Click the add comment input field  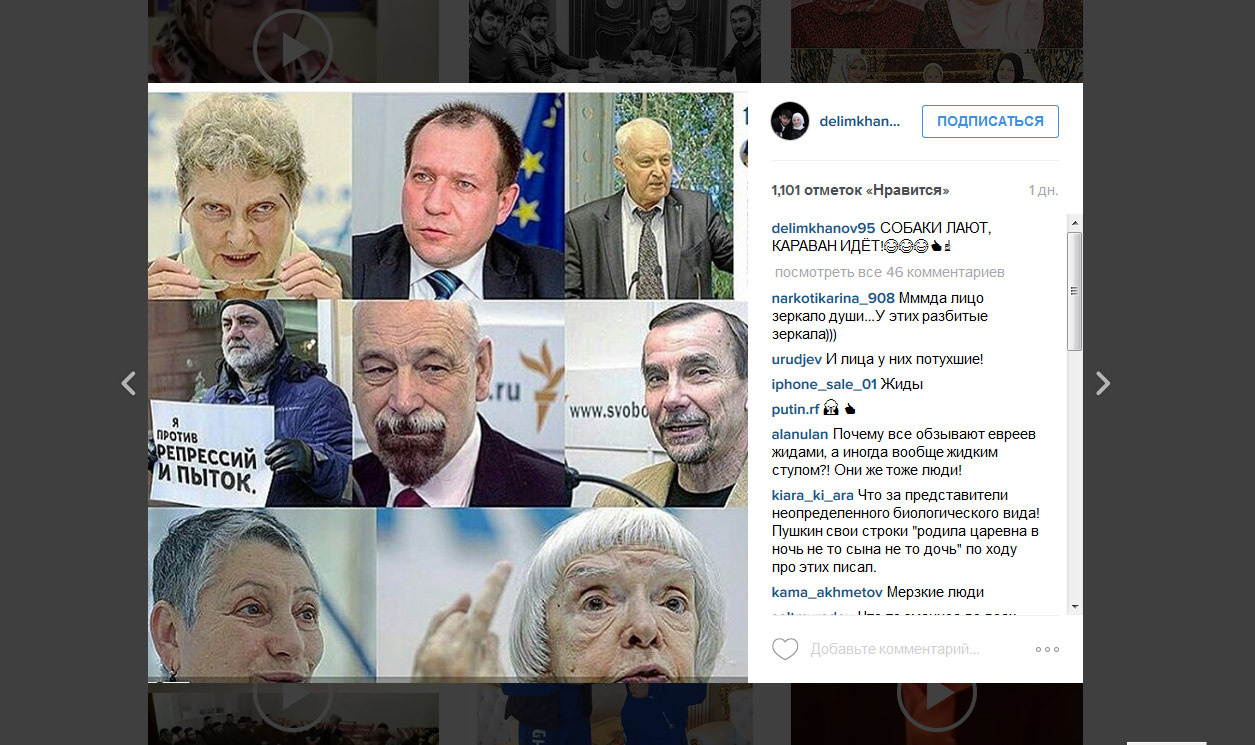(x=915, y=649)
